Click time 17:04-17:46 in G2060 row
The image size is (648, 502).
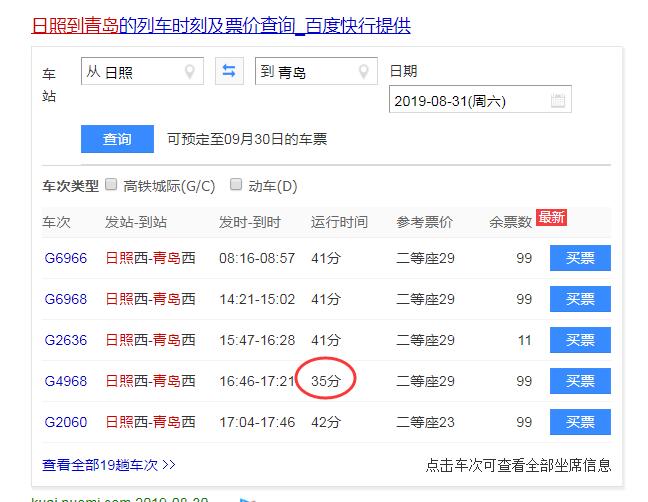(x=257, y=422)
